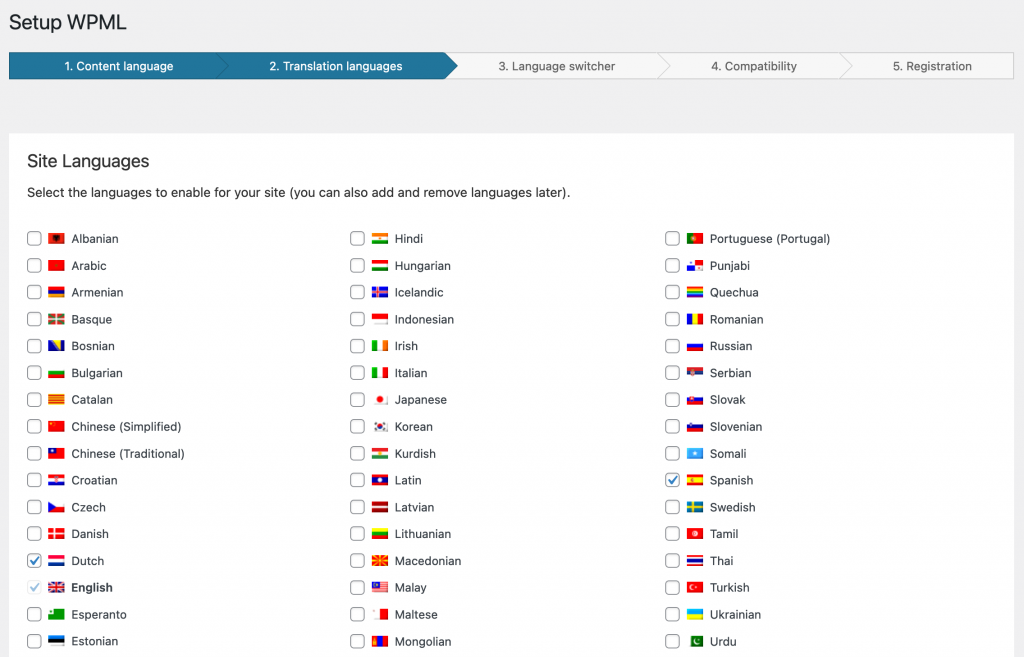Click the Romanian flag icon

(695, 319)
